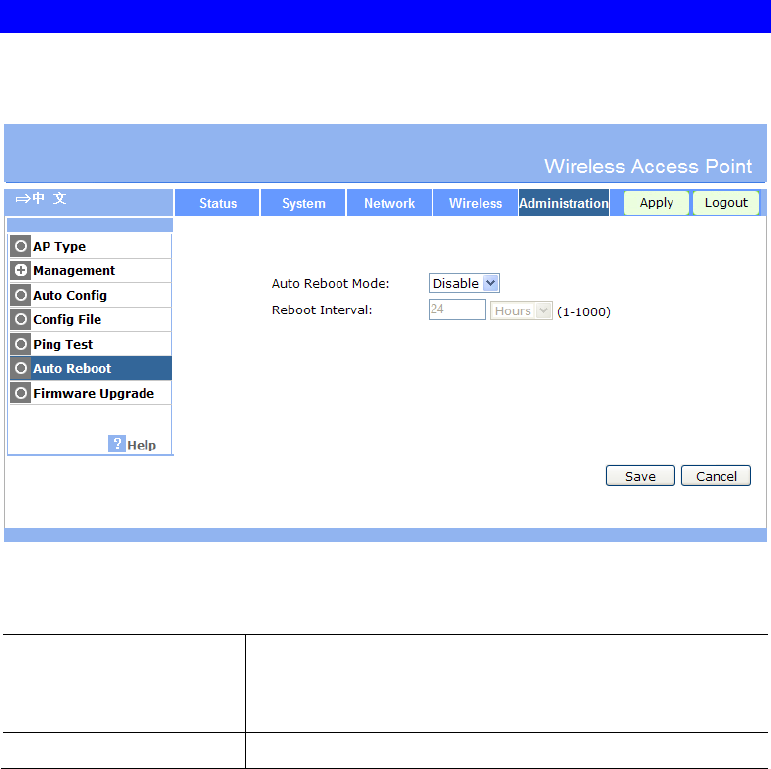Image resolution: width=771 pixels, height=769 pixels.
Task: Click the Cancel button
Action: 716,476
